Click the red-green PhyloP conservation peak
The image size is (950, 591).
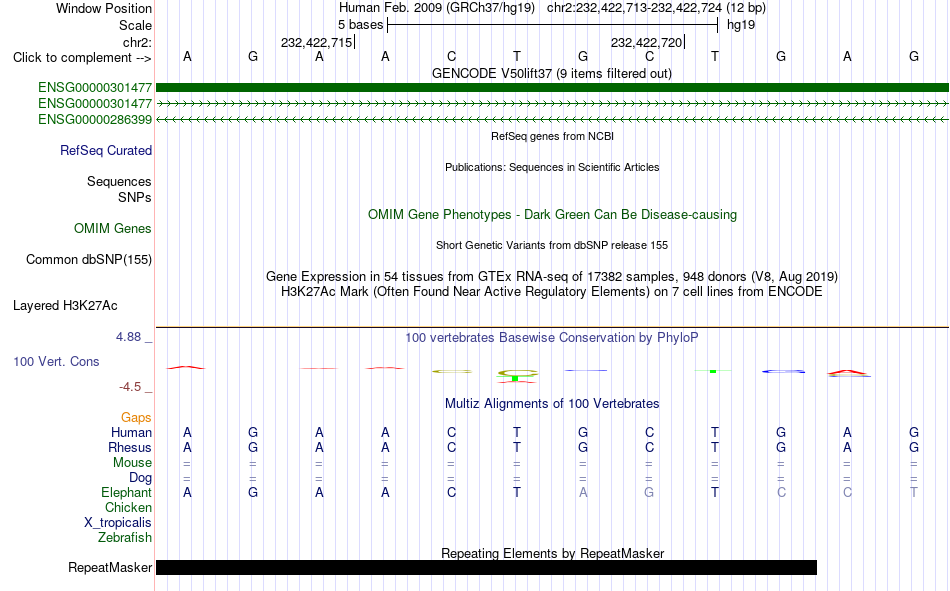point(517,376)
